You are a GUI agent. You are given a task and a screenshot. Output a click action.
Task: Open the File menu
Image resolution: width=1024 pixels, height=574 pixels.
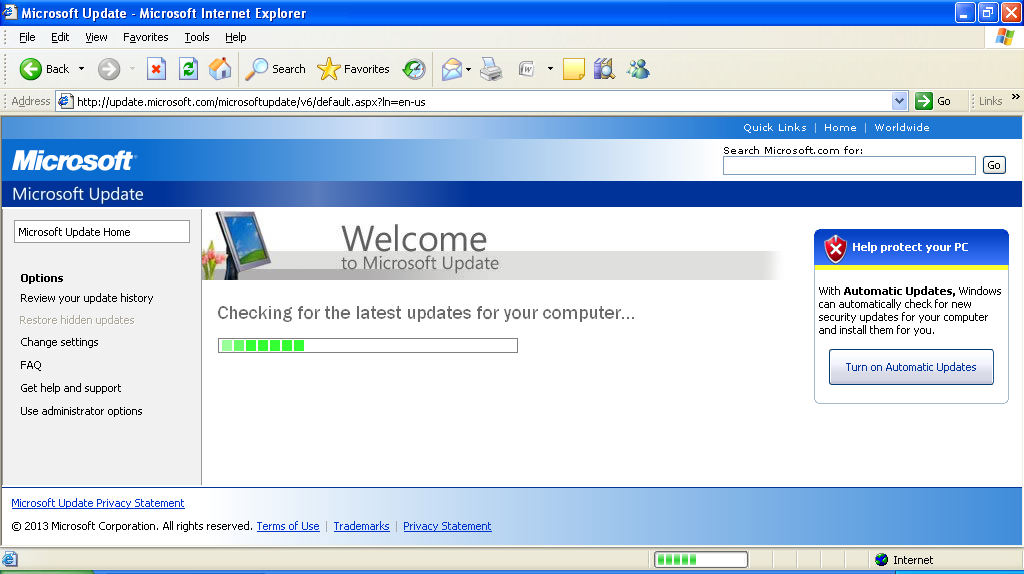pos(27,37)
